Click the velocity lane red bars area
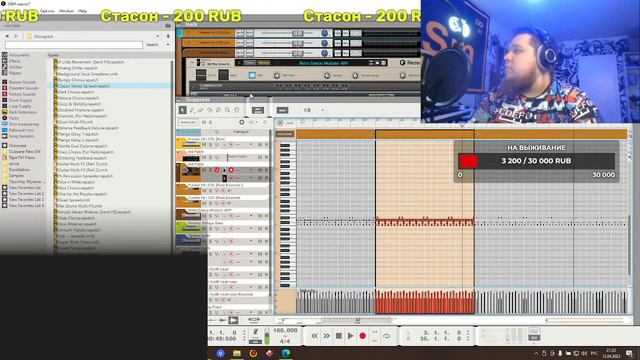Viewport: 640px width, 360px height. point(424,302)
